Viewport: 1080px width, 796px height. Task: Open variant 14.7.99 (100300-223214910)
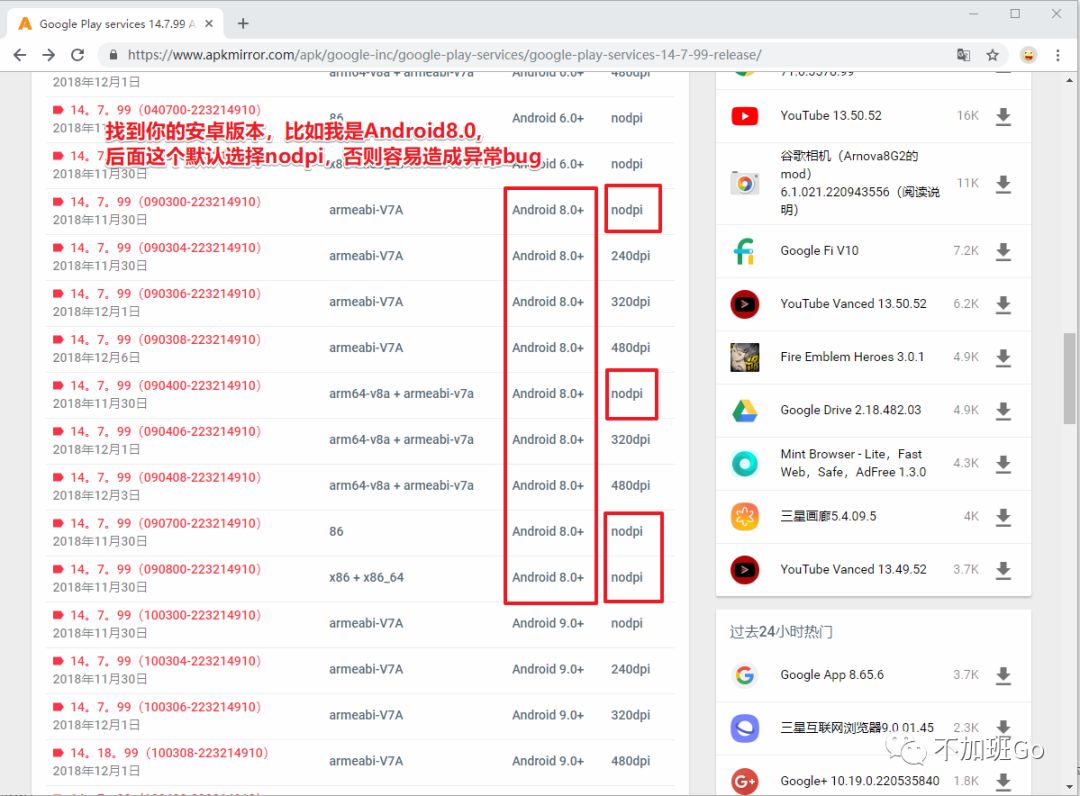click(x=165, y=615)
